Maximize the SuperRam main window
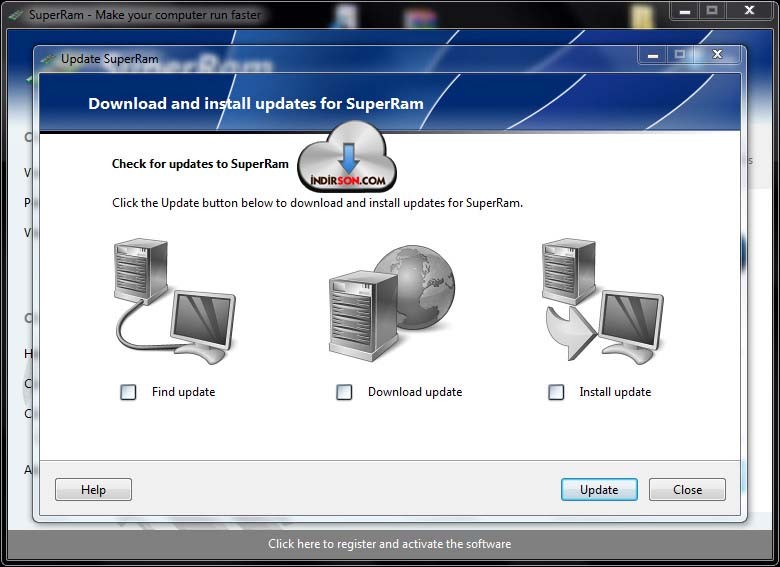 (x=712, y=10)
